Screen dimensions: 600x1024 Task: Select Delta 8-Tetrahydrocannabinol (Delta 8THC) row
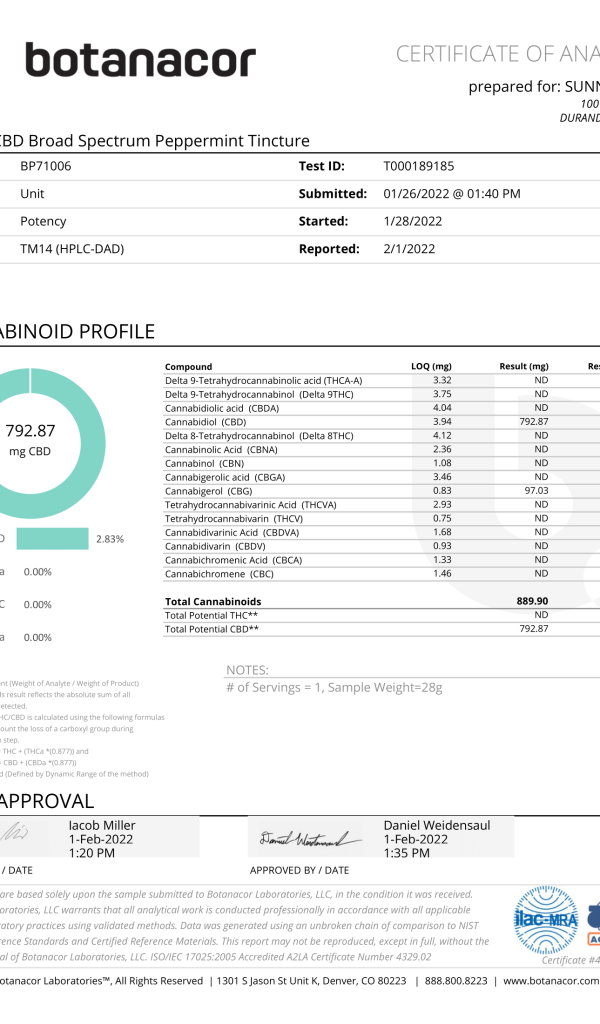coord(259,436)
